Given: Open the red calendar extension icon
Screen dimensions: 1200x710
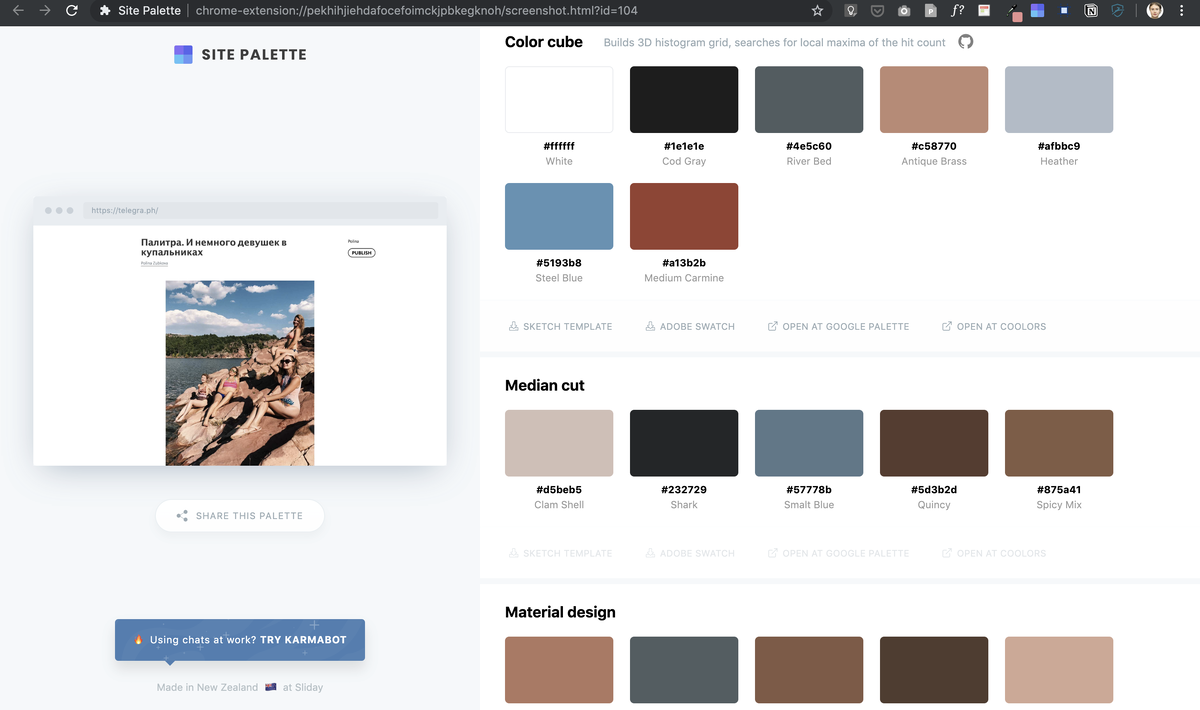Looking at the screenshot, I should [x=984, y=11].
